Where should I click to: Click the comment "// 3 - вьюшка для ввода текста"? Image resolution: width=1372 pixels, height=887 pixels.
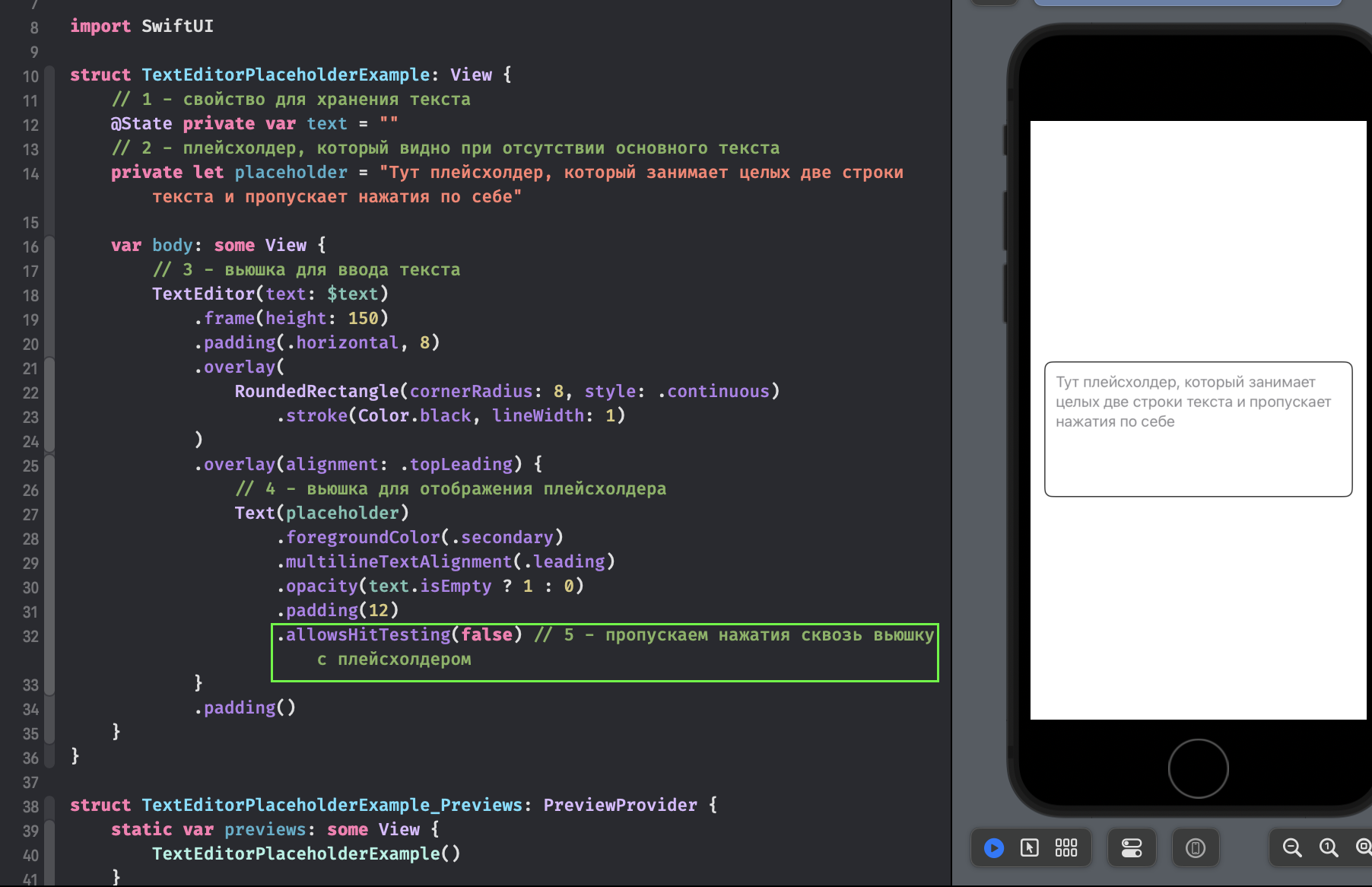(x=306, y=269)
